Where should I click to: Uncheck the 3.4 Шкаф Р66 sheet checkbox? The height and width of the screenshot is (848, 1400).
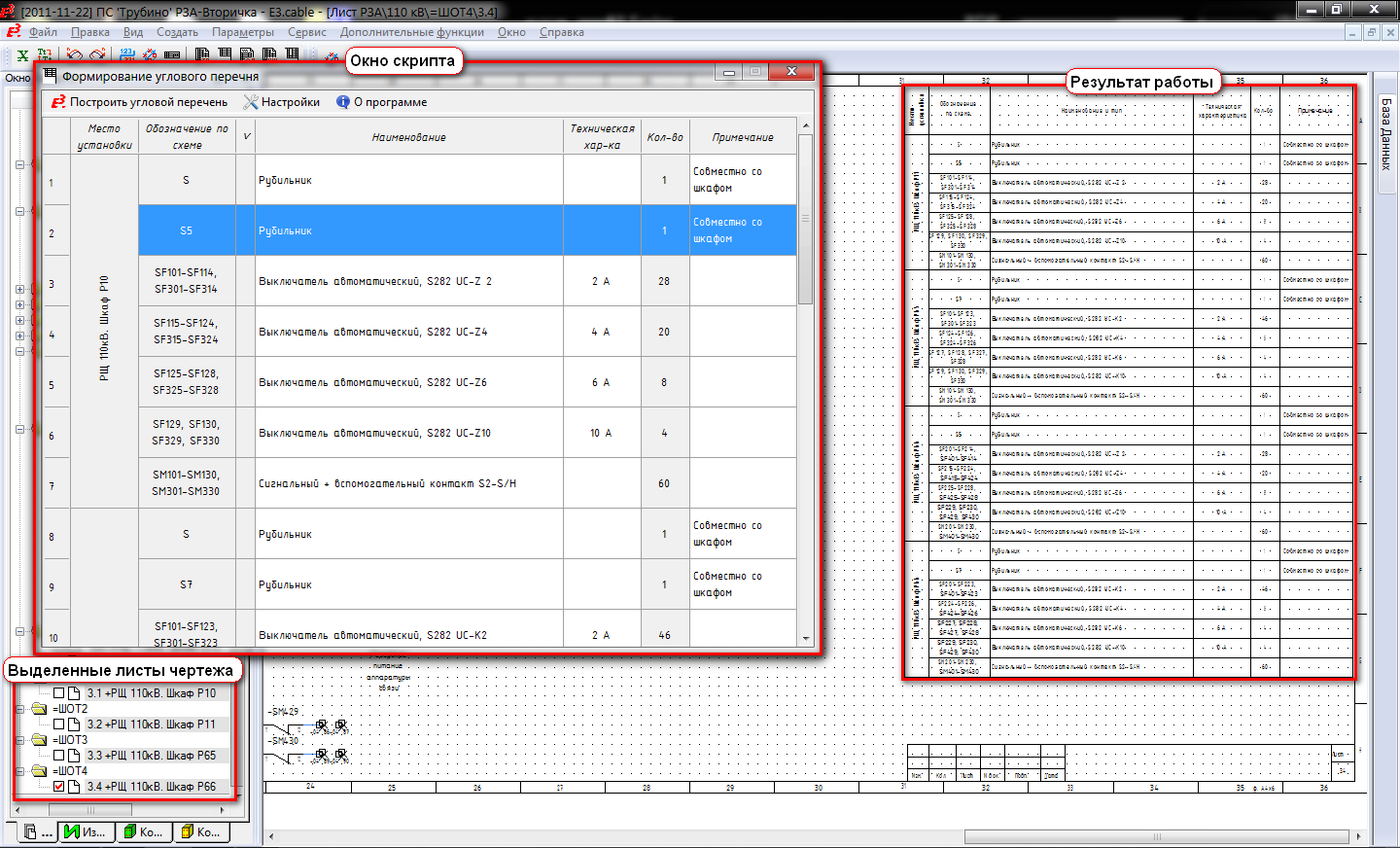click(x=59, y=787)
